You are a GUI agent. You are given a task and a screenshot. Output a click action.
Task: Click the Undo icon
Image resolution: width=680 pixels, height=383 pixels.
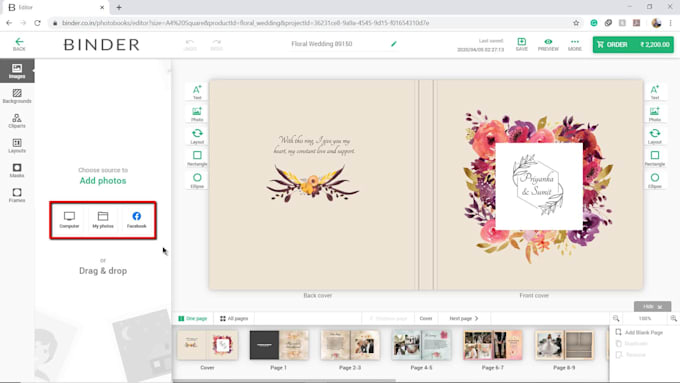190,44
